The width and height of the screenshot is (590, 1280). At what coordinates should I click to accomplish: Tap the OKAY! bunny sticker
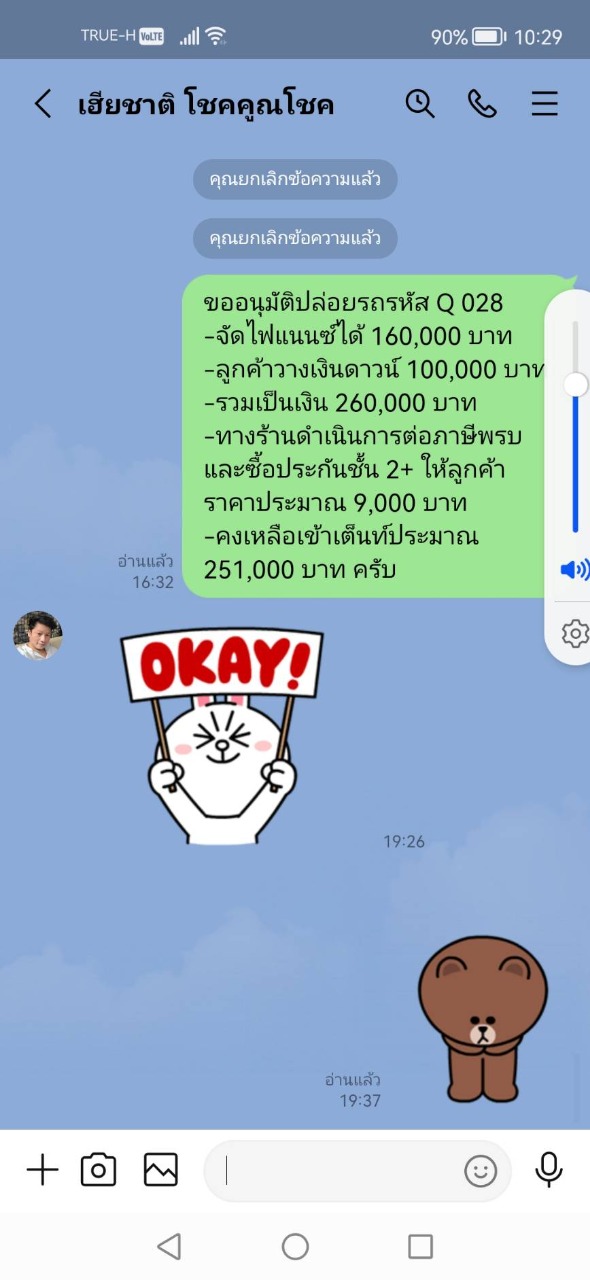pos(222,735)
